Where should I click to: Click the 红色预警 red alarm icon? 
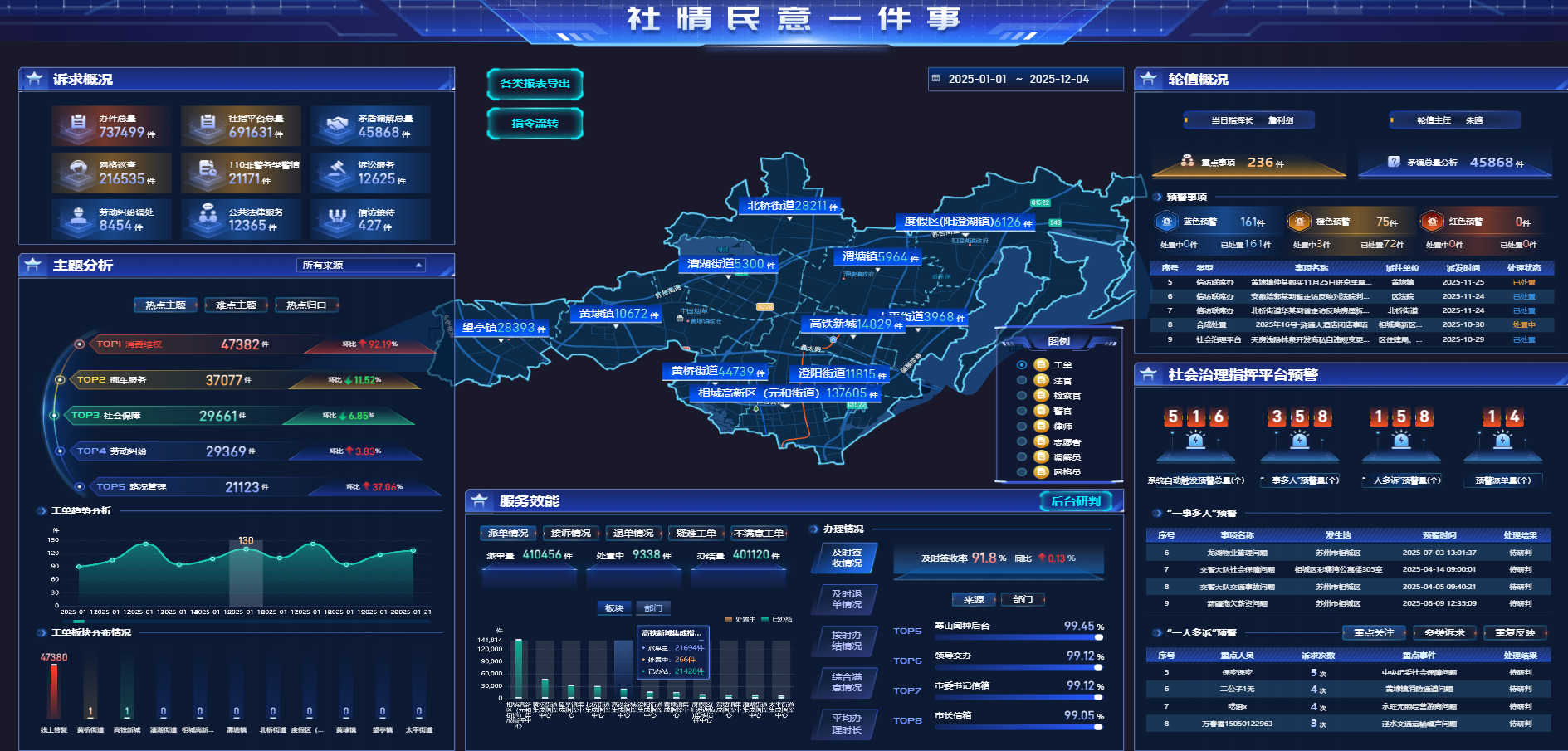coord(1432,222)
